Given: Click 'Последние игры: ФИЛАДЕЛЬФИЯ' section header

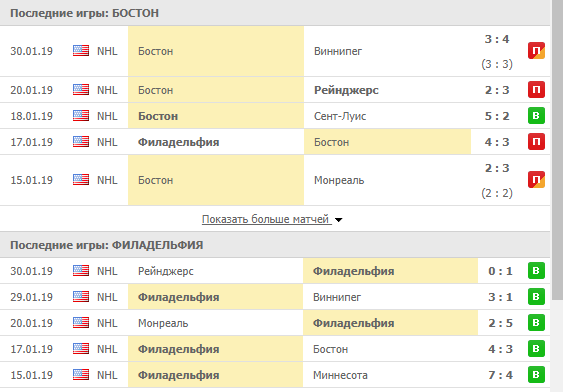Looking at the screenshot, I should click(107, 245).
